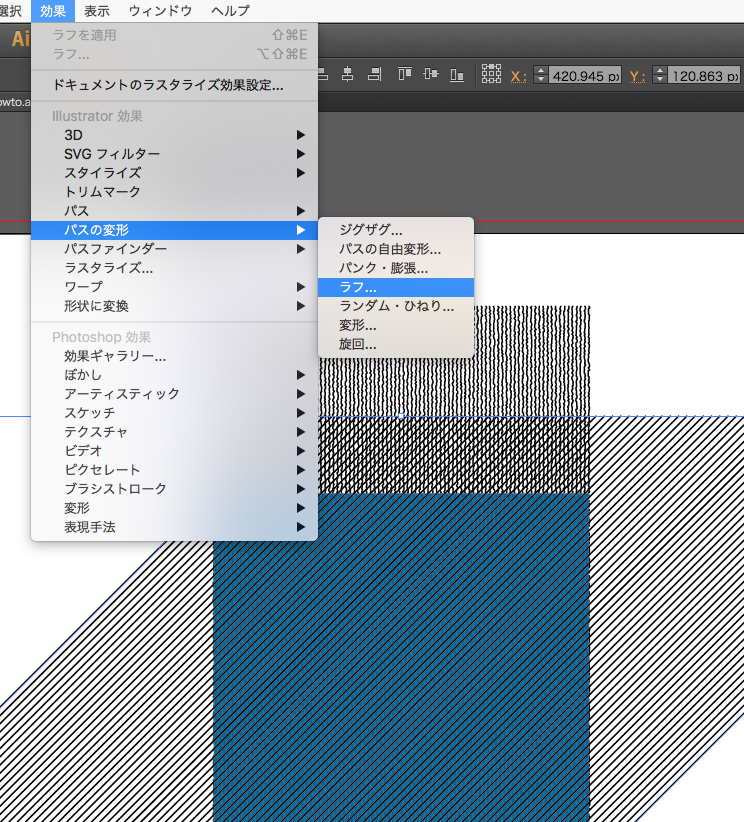Click the orange Y: label link
Screen dimensions: 744x822
click(x=638, y=77)
